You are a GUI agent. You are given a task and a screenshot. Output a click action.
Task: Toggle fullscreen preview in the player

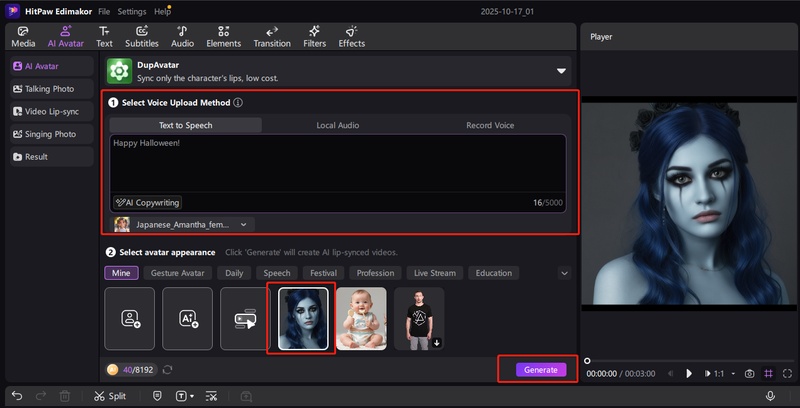(786, 373)
